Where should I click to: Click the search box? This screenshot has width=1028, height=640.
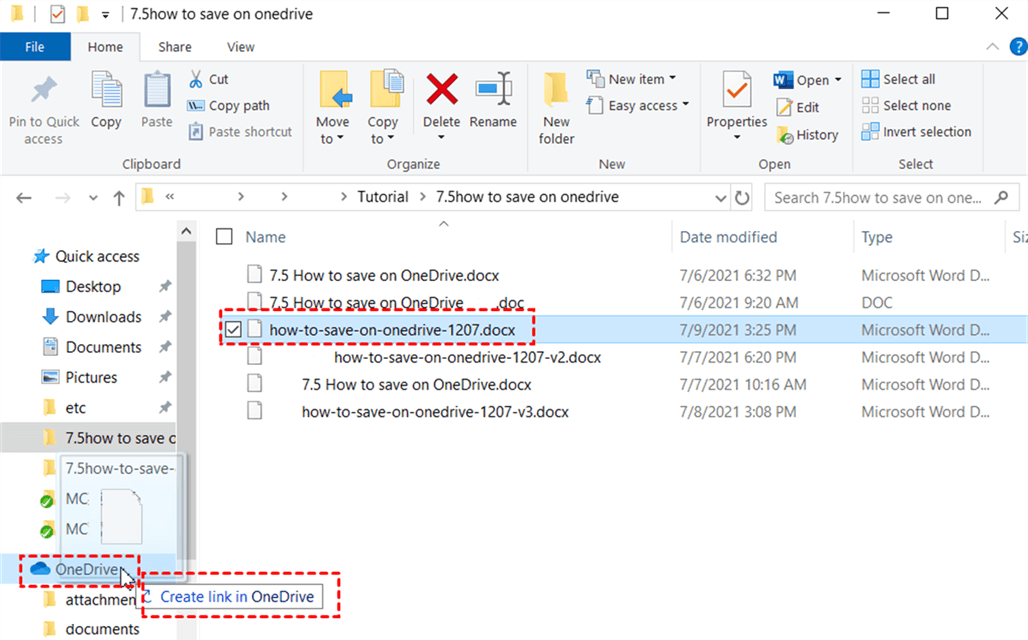click(892, 197)
